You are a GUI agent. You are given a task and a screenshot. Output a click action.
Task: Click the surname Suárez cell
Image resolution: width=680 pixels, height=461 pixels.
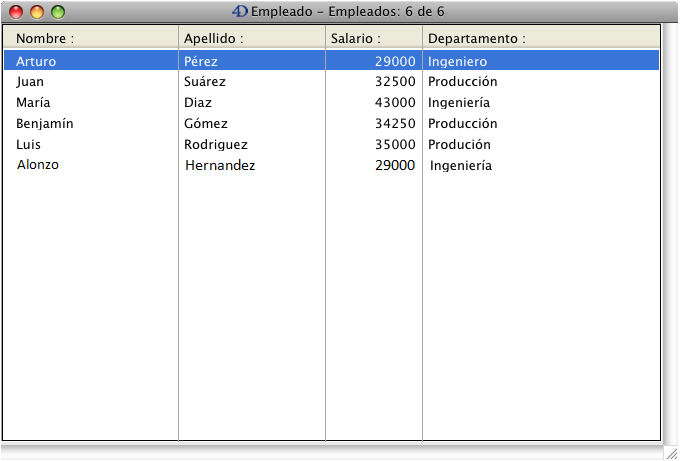click(205, 82)
